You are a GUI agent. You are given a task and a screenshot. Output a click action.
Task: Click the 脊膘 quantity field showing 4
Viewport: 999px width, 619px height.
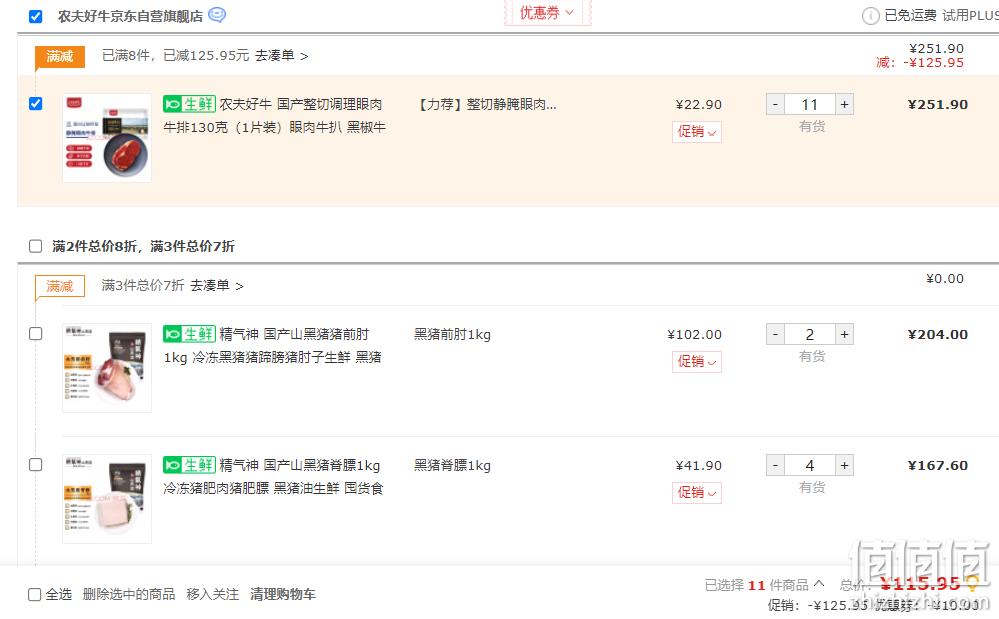point(810,466)
